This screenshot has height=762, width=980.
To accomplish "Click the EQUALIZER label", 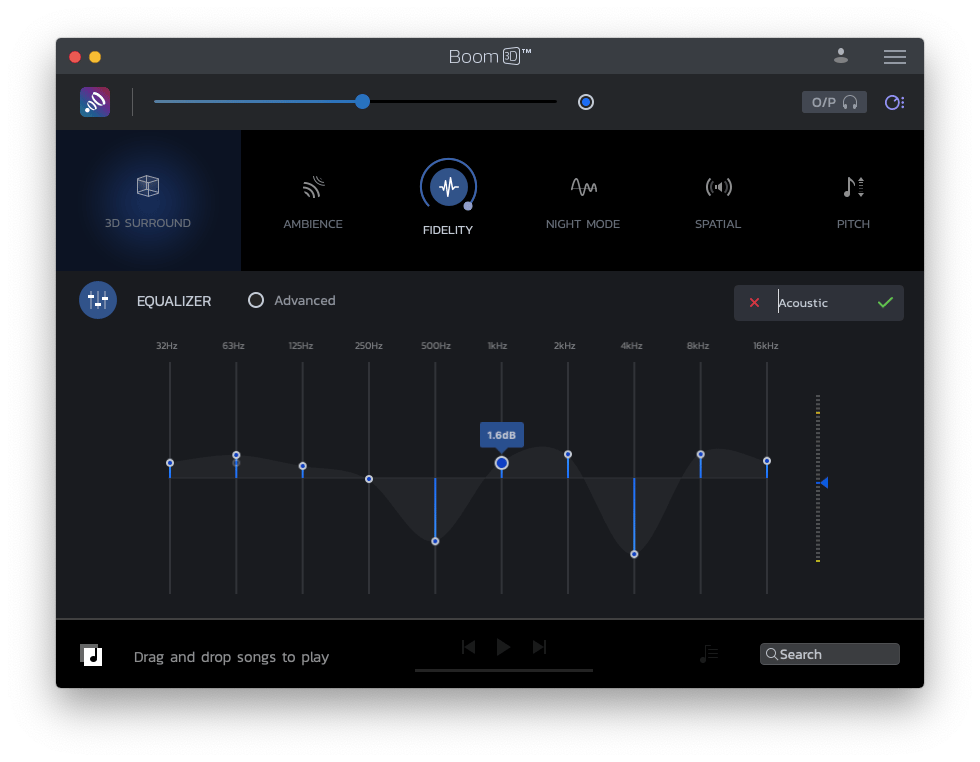I will pyautogui.click(x=174, y=301).
